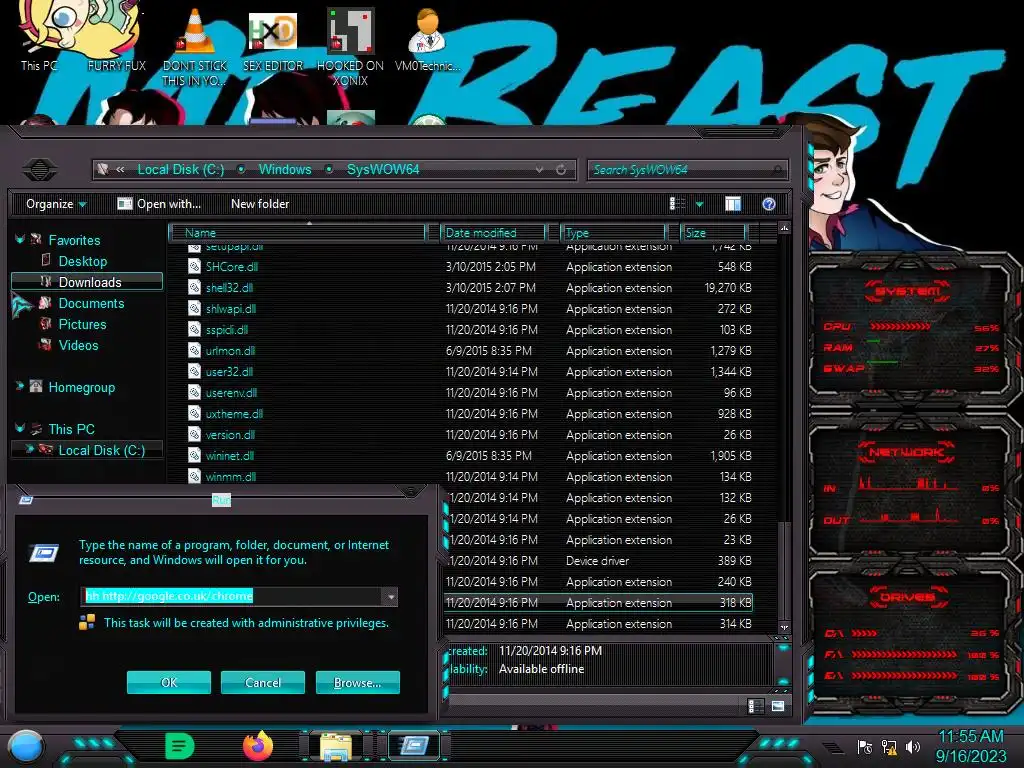
Task: Expand Local Disk (C:) tree node
Action: (x=29, y=449)
